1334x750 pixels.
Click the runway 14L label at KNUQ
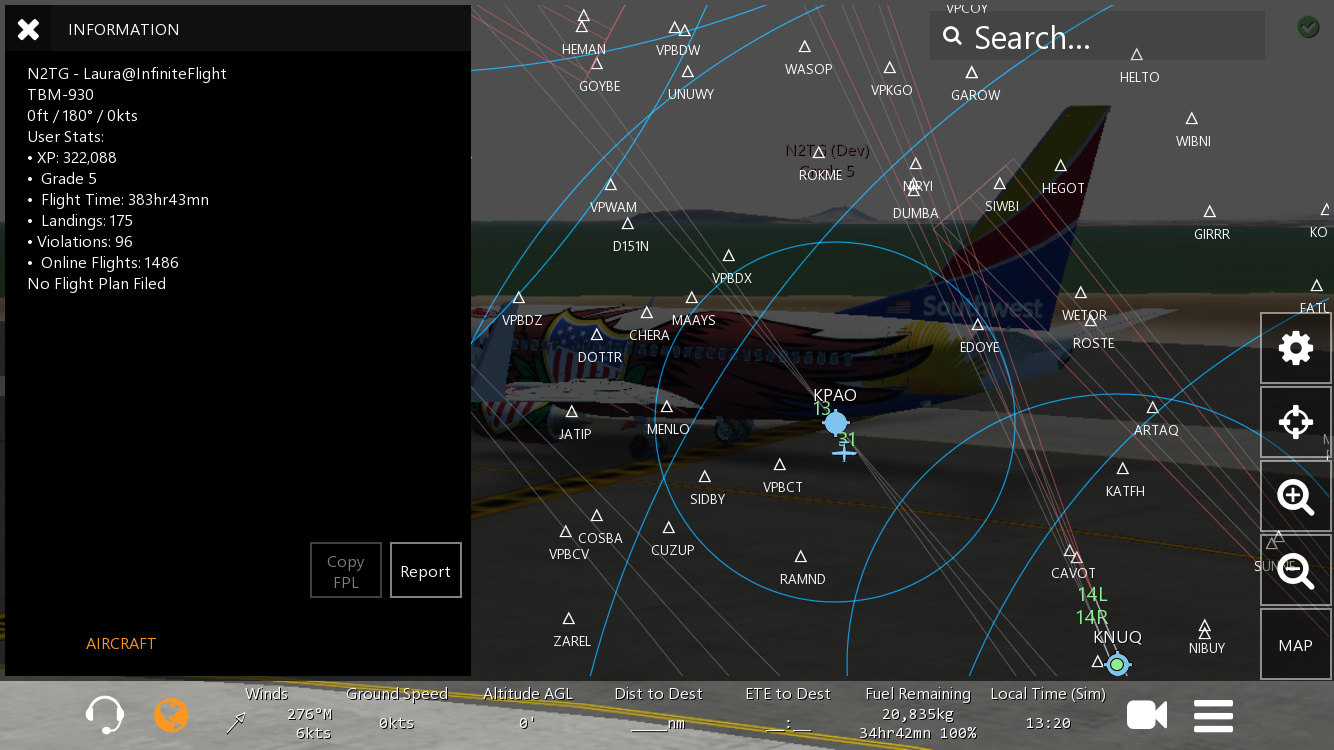1092,595
